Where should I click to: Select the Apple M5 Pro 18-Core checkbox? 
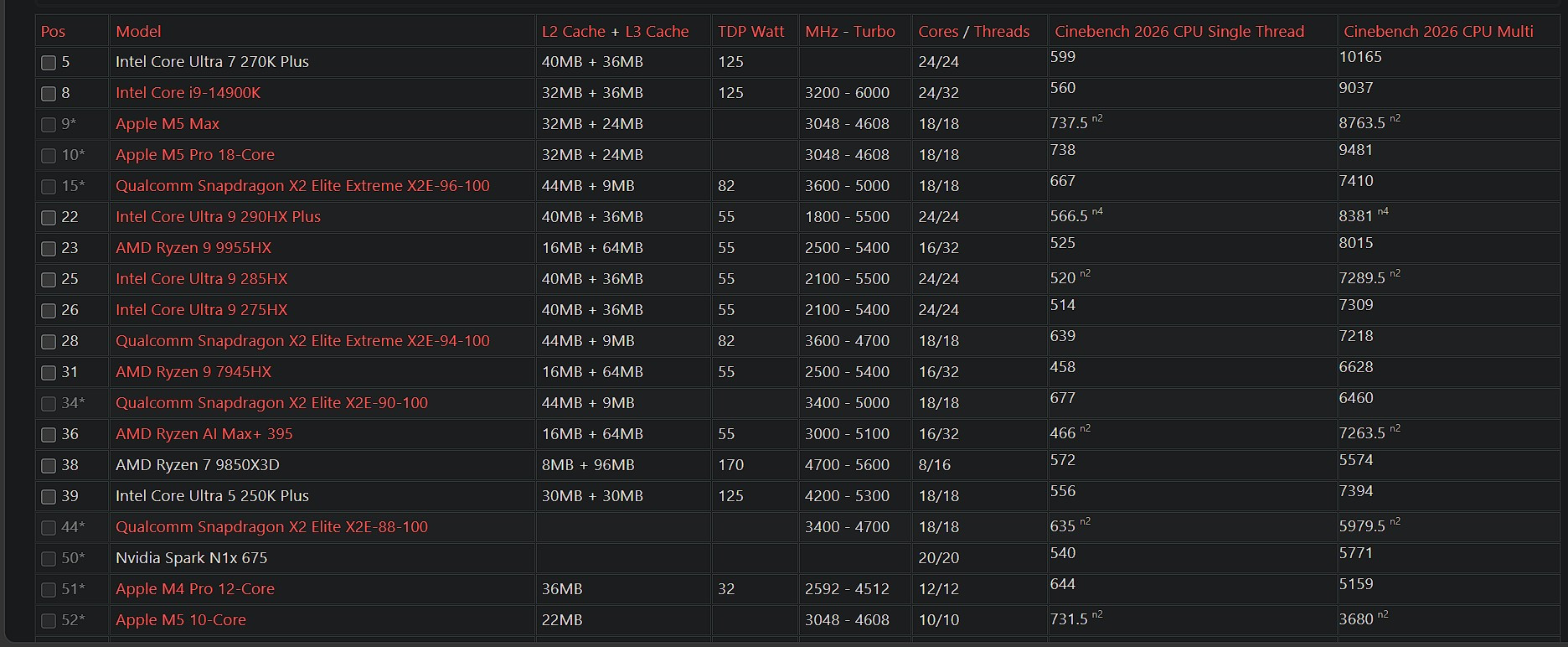[49, 156]
